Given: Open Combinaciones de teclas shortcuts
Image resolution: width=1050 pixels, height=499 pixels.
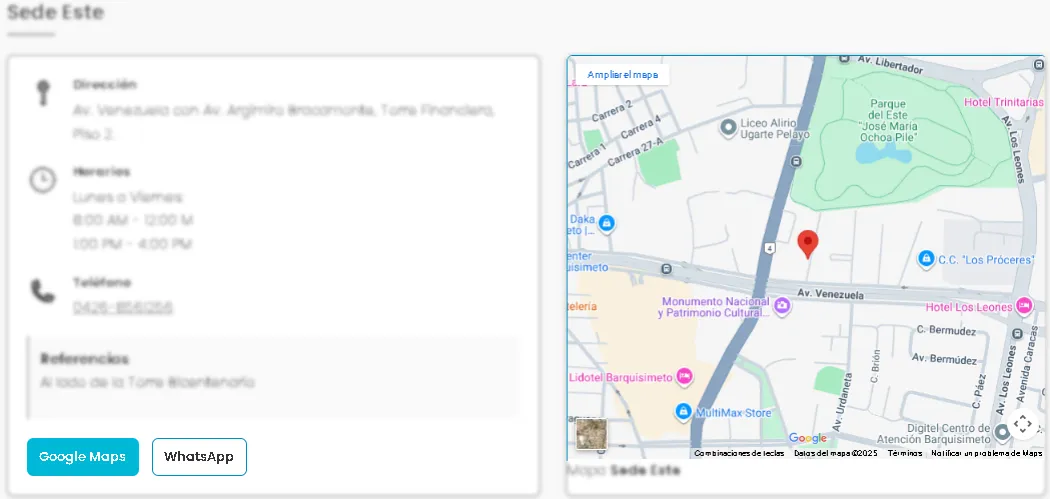Looking at the screenshot, I should click(739, 453).
